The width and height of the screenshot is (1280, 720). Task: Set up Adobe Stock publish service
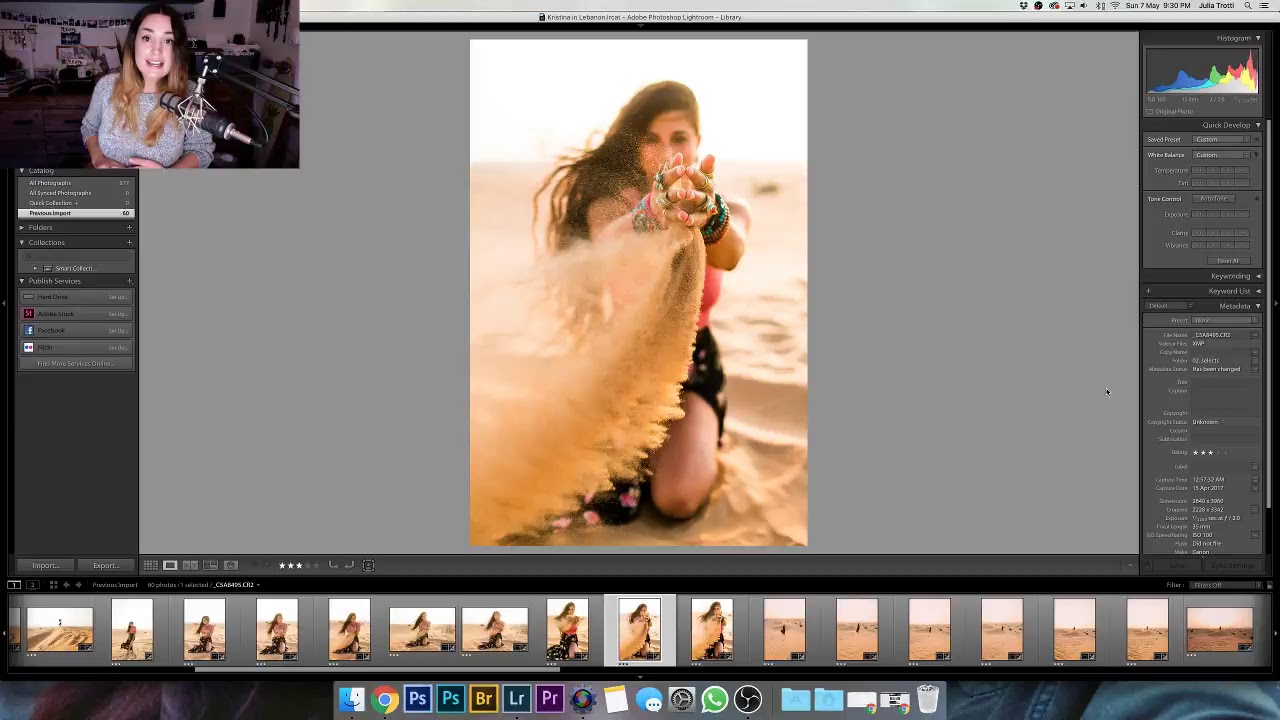117,314
